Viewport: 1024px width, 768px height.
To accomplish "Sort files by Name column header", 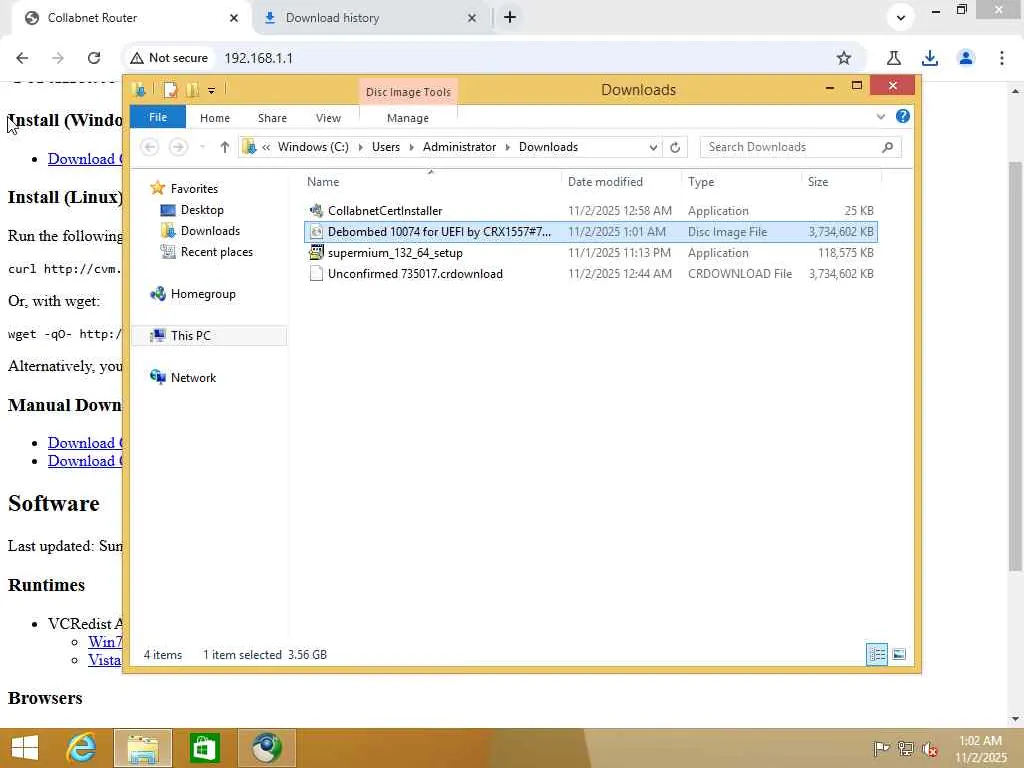I will point(430,182).
